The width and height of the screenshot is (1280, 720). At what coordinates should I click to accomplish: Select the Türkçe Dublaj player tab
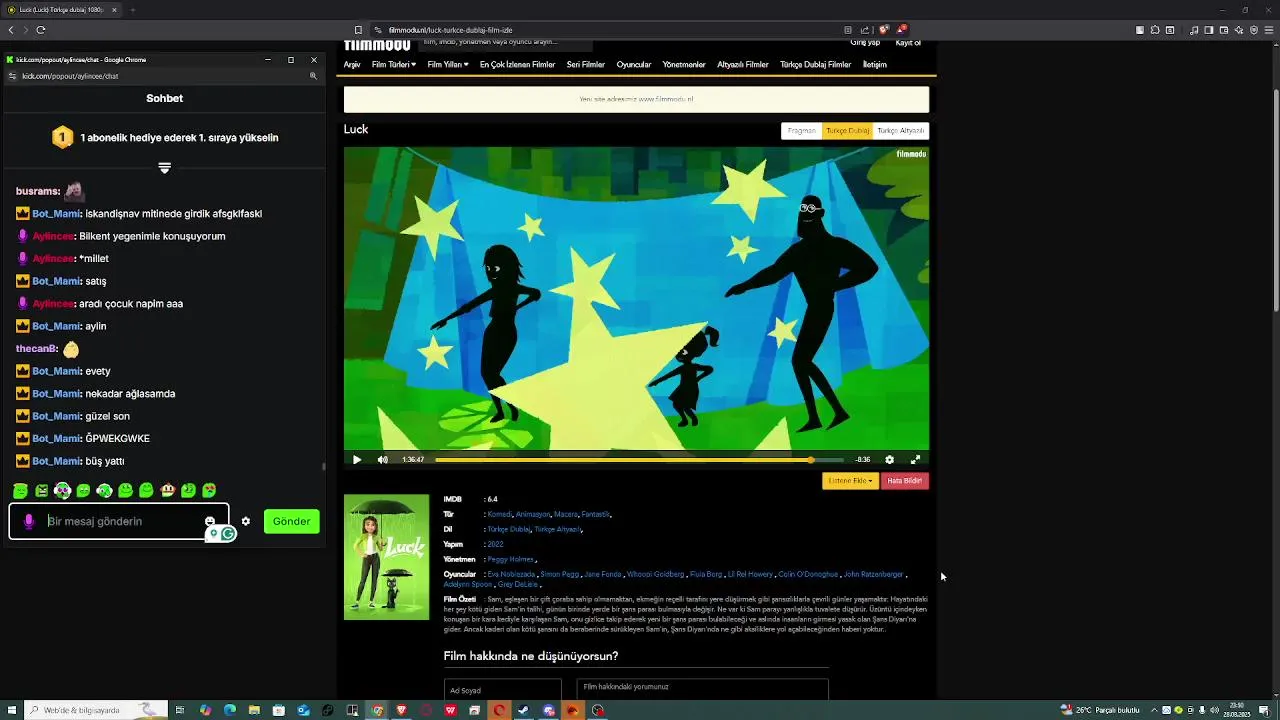point(847,131)
